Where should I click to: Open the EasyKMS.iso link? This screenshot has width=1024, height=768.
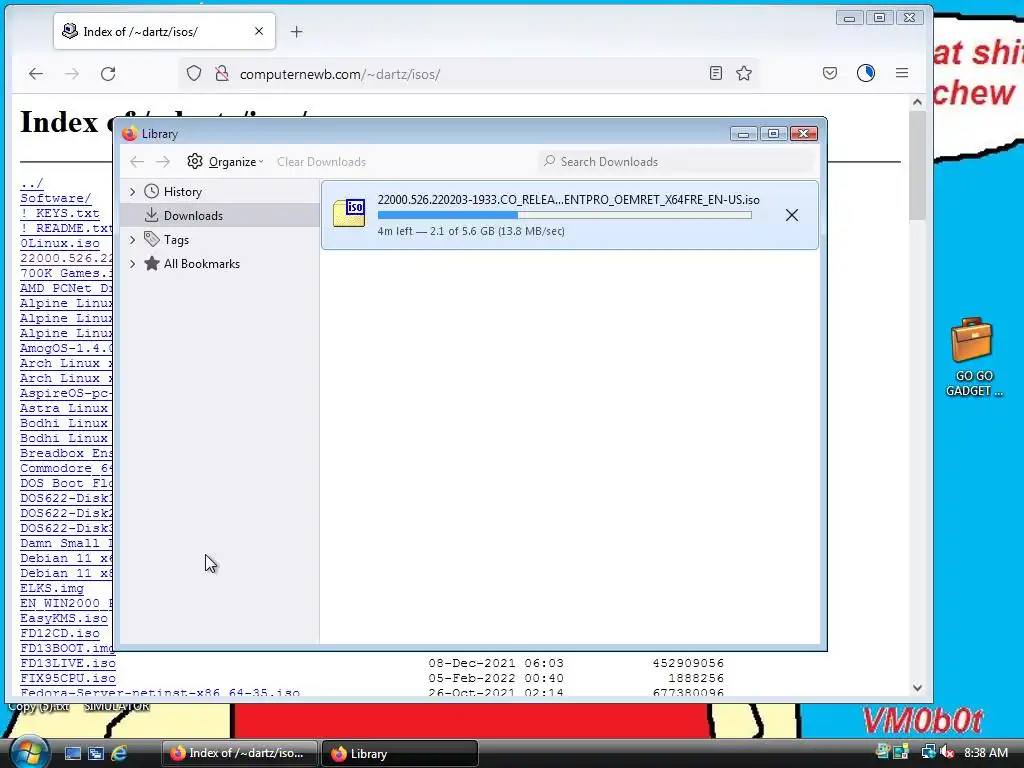pos(64,618)
